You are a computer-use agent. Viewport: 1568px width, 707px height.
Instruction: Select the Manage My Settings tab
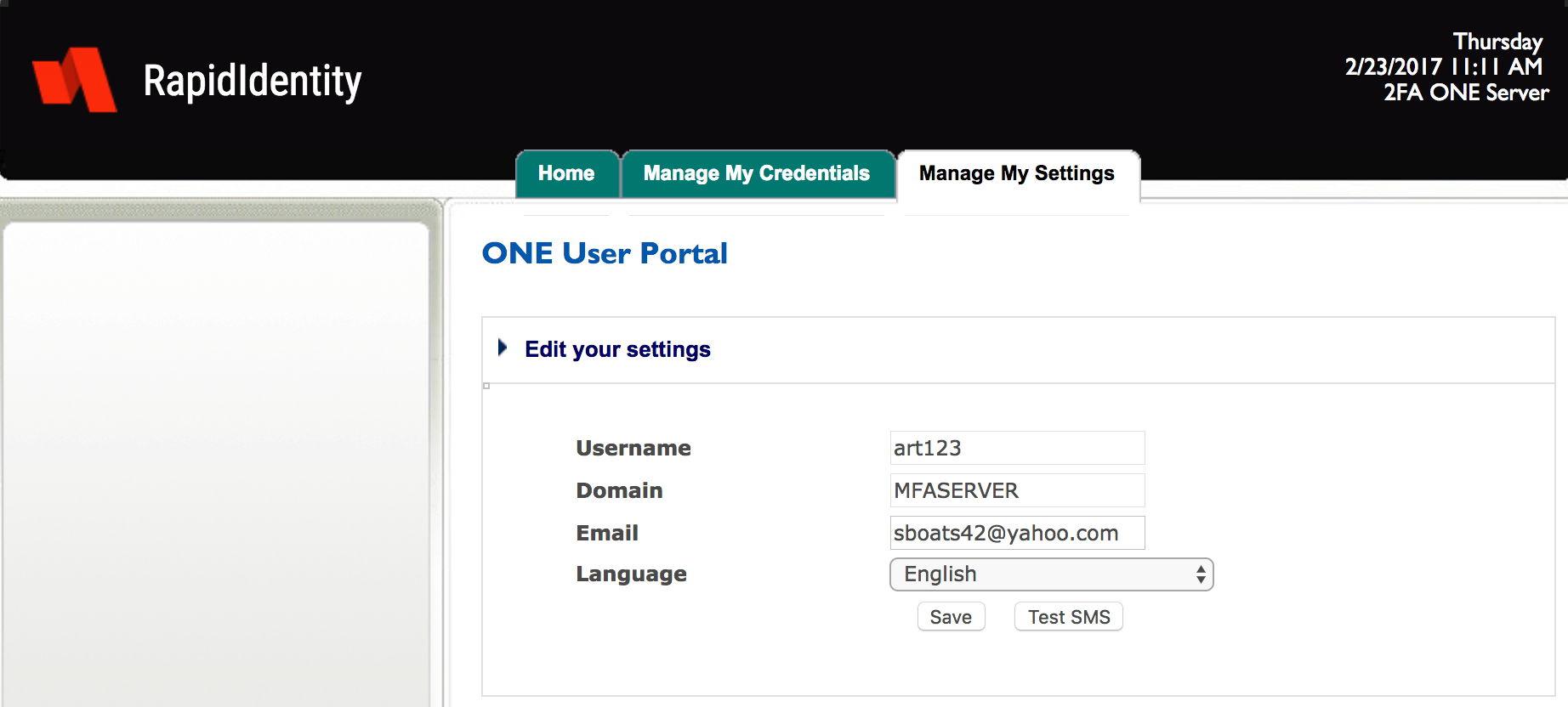coord(1017,174)
